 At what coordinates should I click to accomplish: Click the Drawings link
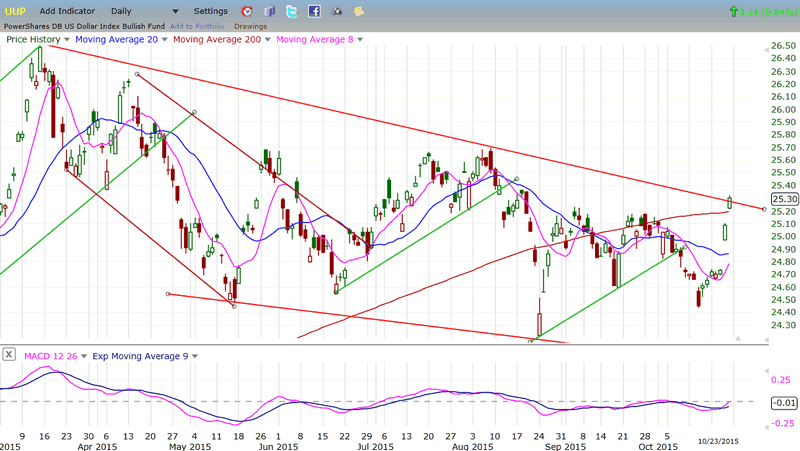point(250,25)
